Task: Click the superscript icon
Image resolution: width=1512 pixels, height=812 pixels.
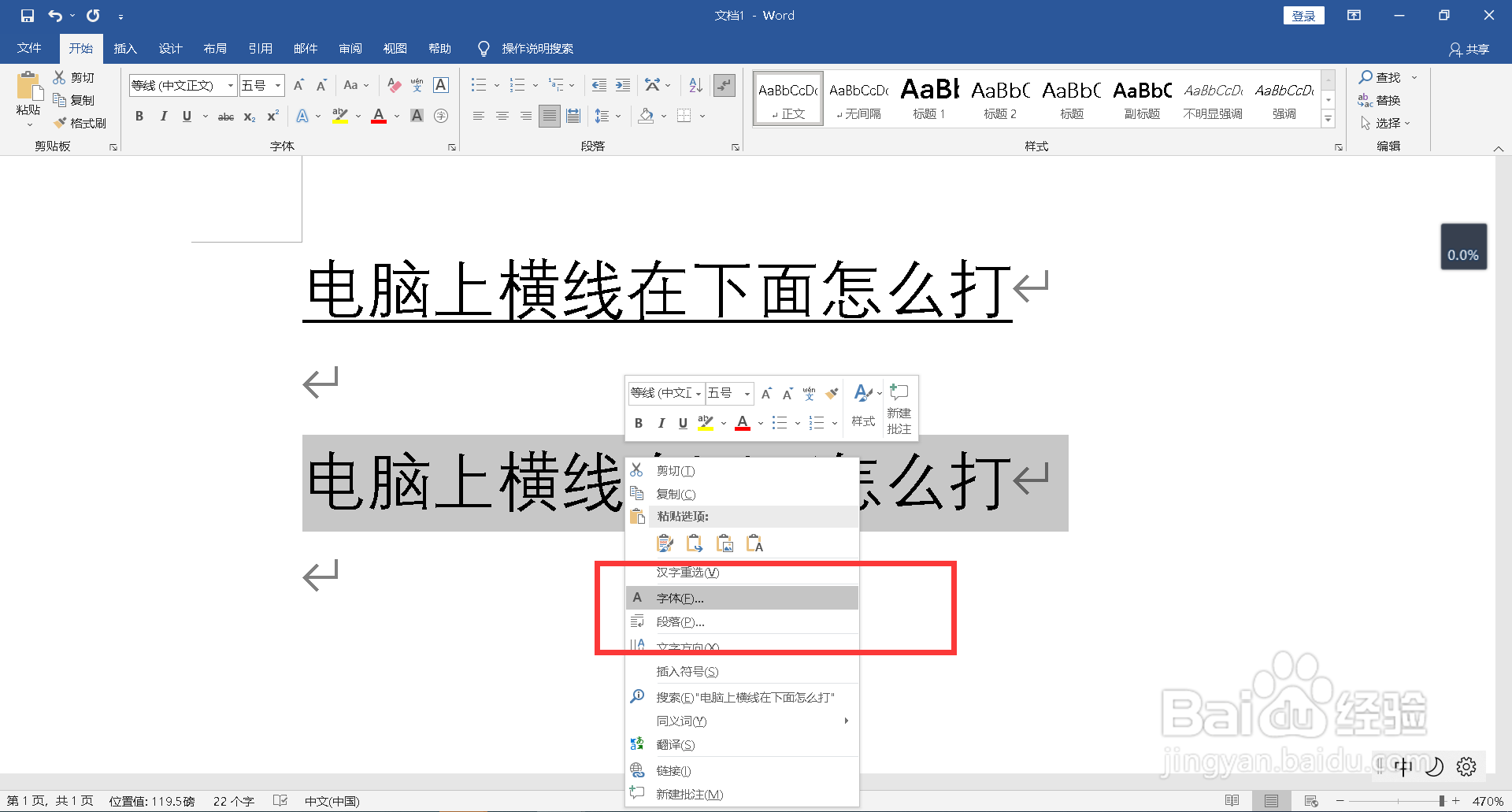Action: (272, 116)
